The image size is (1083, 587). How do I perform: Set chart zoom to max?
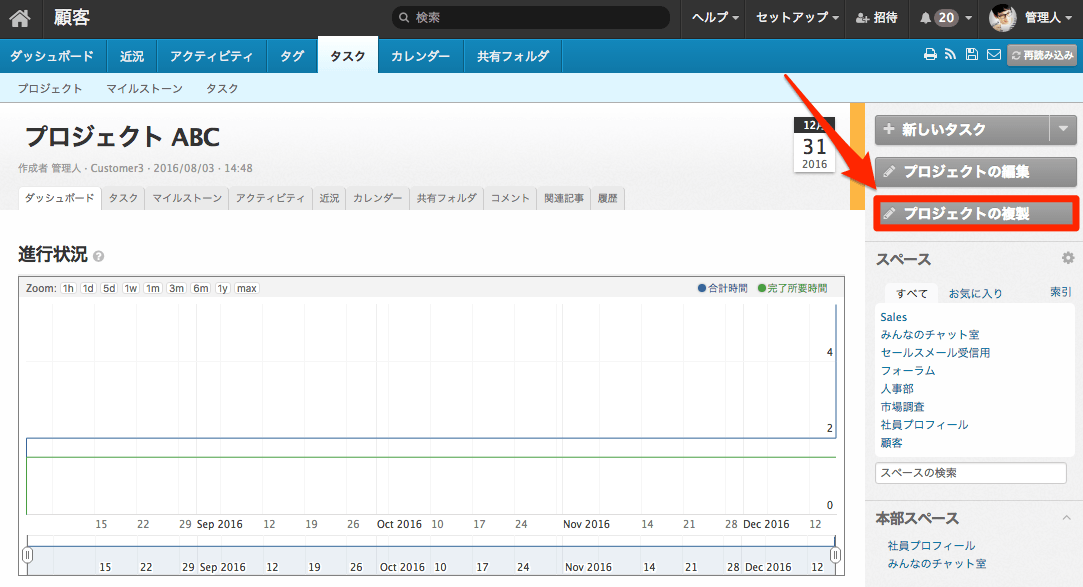(247, 289)
